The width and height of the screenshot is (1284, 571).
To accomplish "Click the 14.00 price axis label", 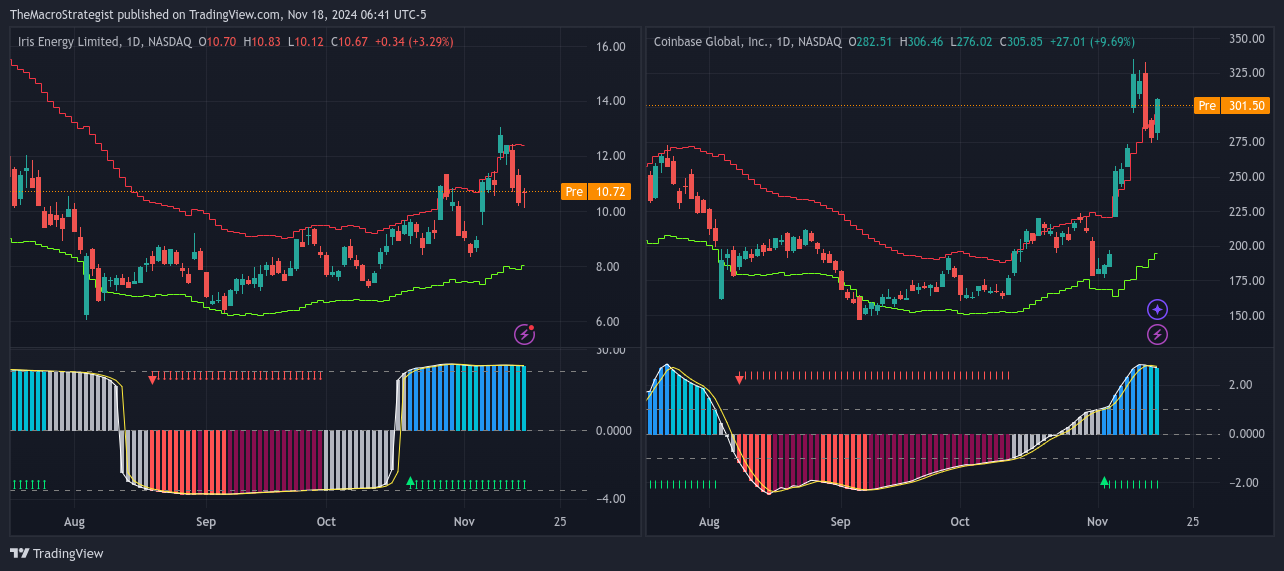I will [x=610, y=101].
